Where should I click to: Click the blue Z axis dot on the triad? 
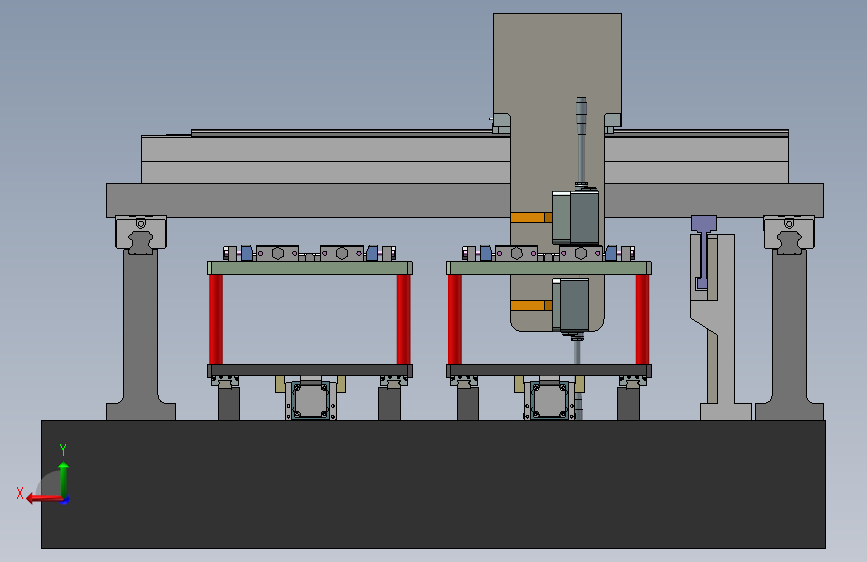65,501
